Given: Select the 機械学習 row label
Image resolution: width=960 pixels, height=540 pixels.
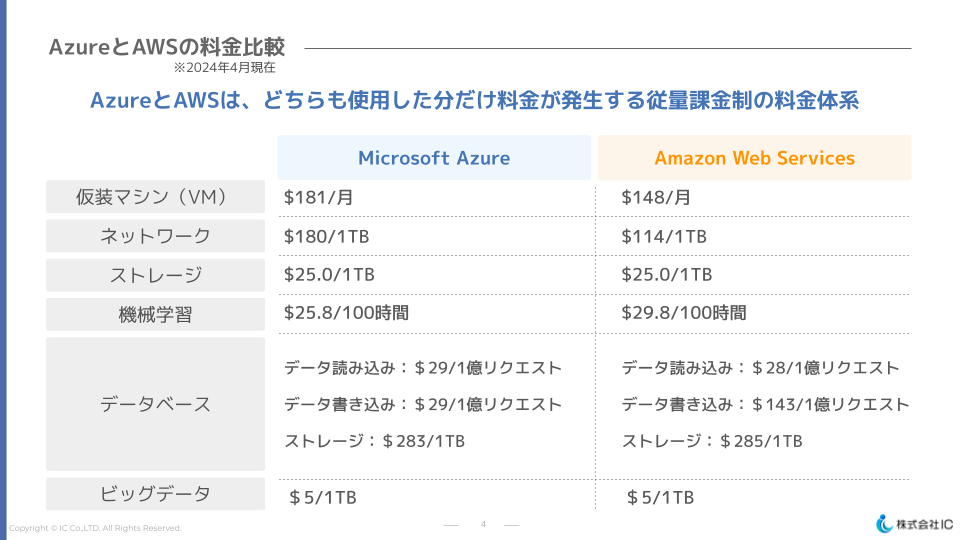Looking at the screenshot, I should click(155, 314).
